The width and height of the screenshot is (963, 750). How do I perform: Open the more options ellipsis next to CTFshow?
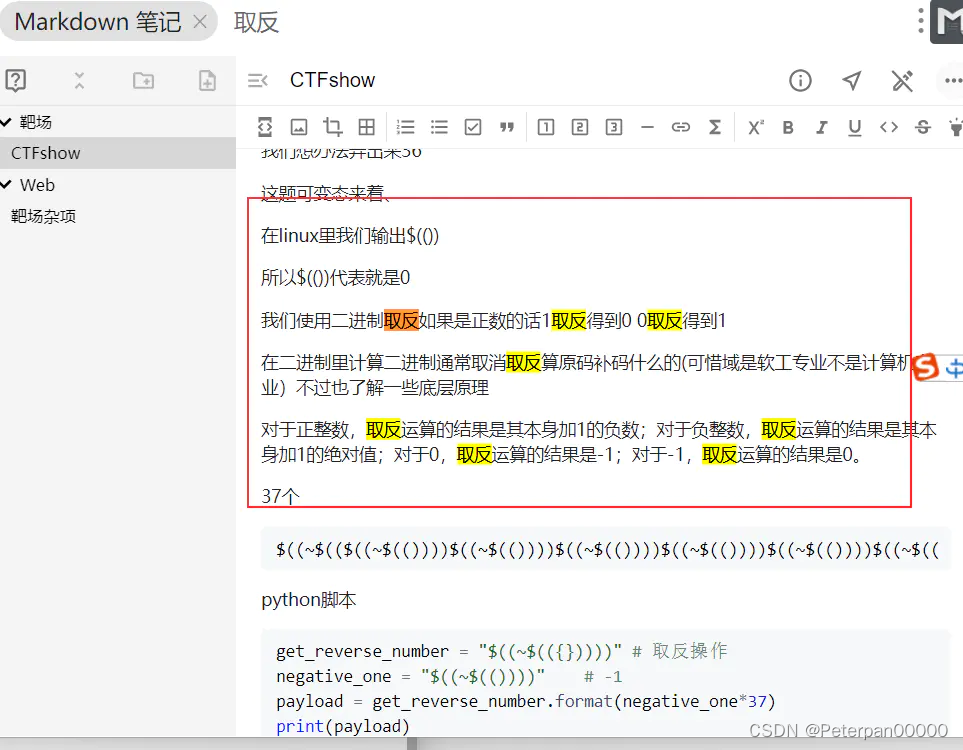click(x=953, y=80)
